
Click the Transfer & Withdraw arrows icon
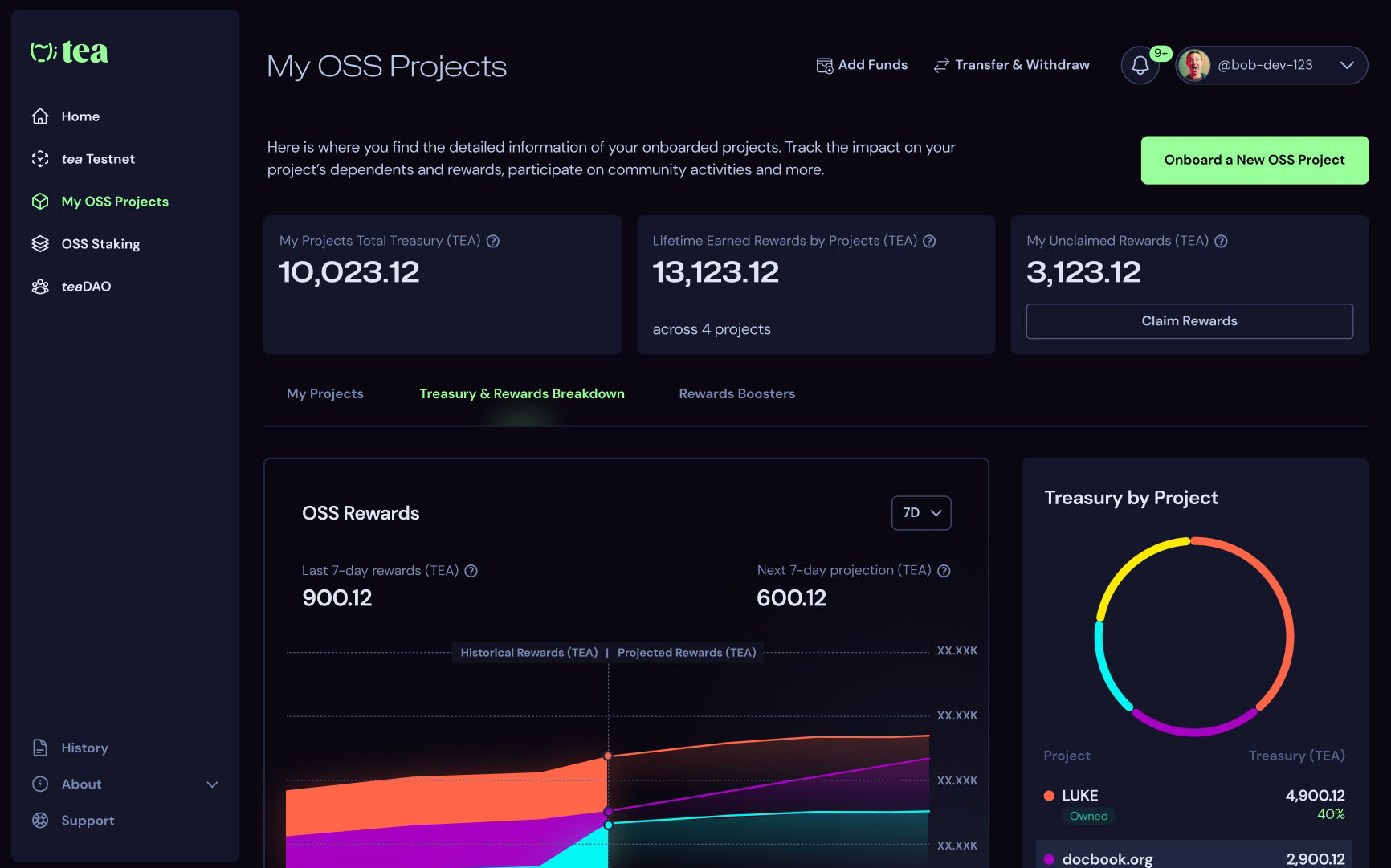tap(940, 65)
